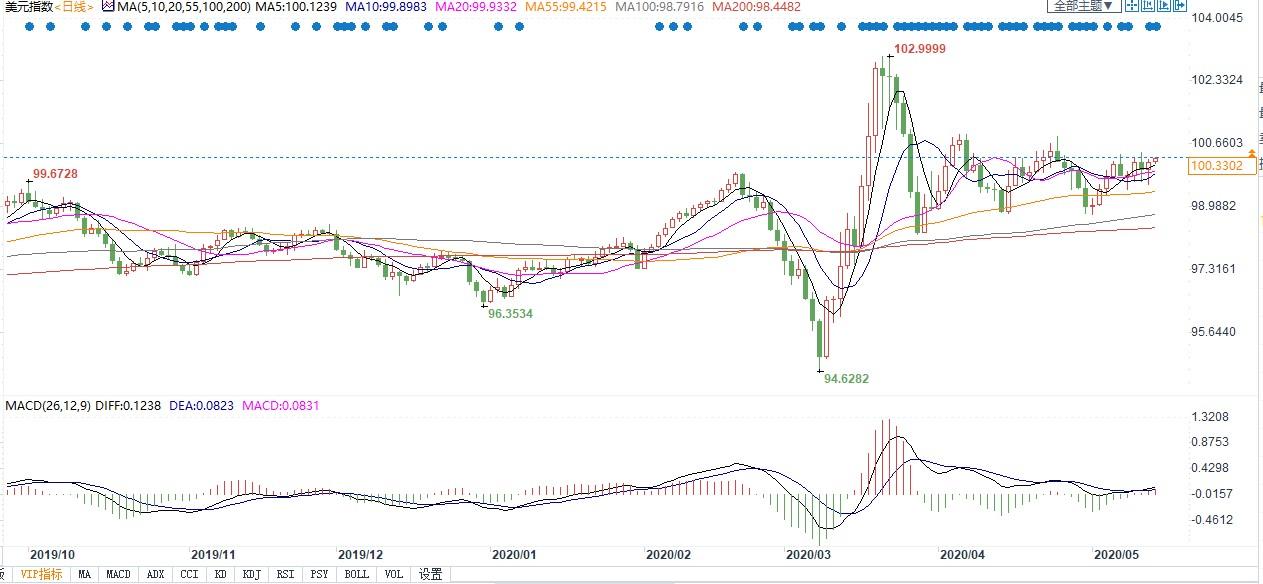Show the RSI indicator tab
Image resolution: width=1263 pixels, height=584 pixels.
pos(286,575)
